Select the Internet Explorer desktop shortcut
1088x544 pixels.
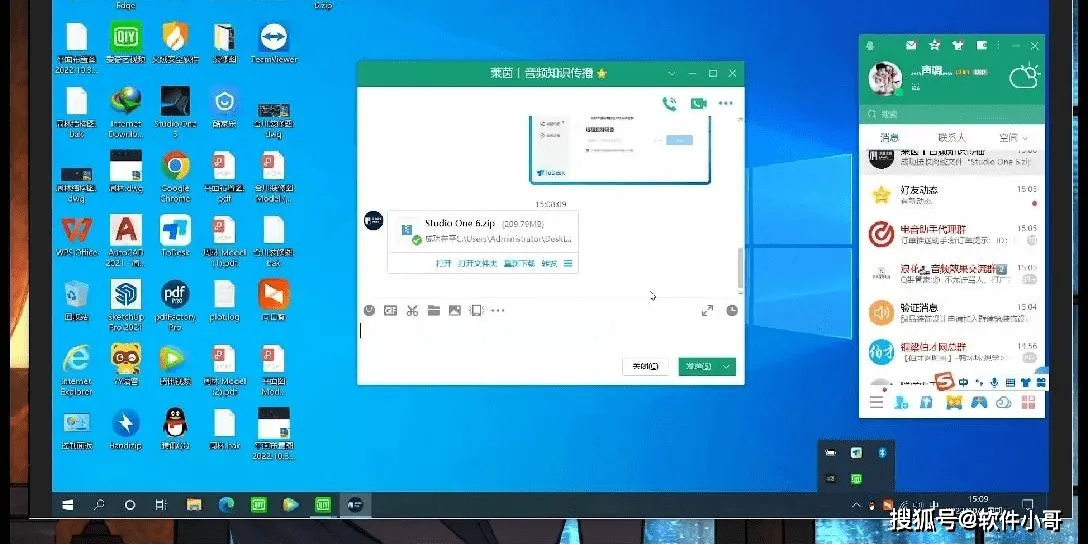76,369
